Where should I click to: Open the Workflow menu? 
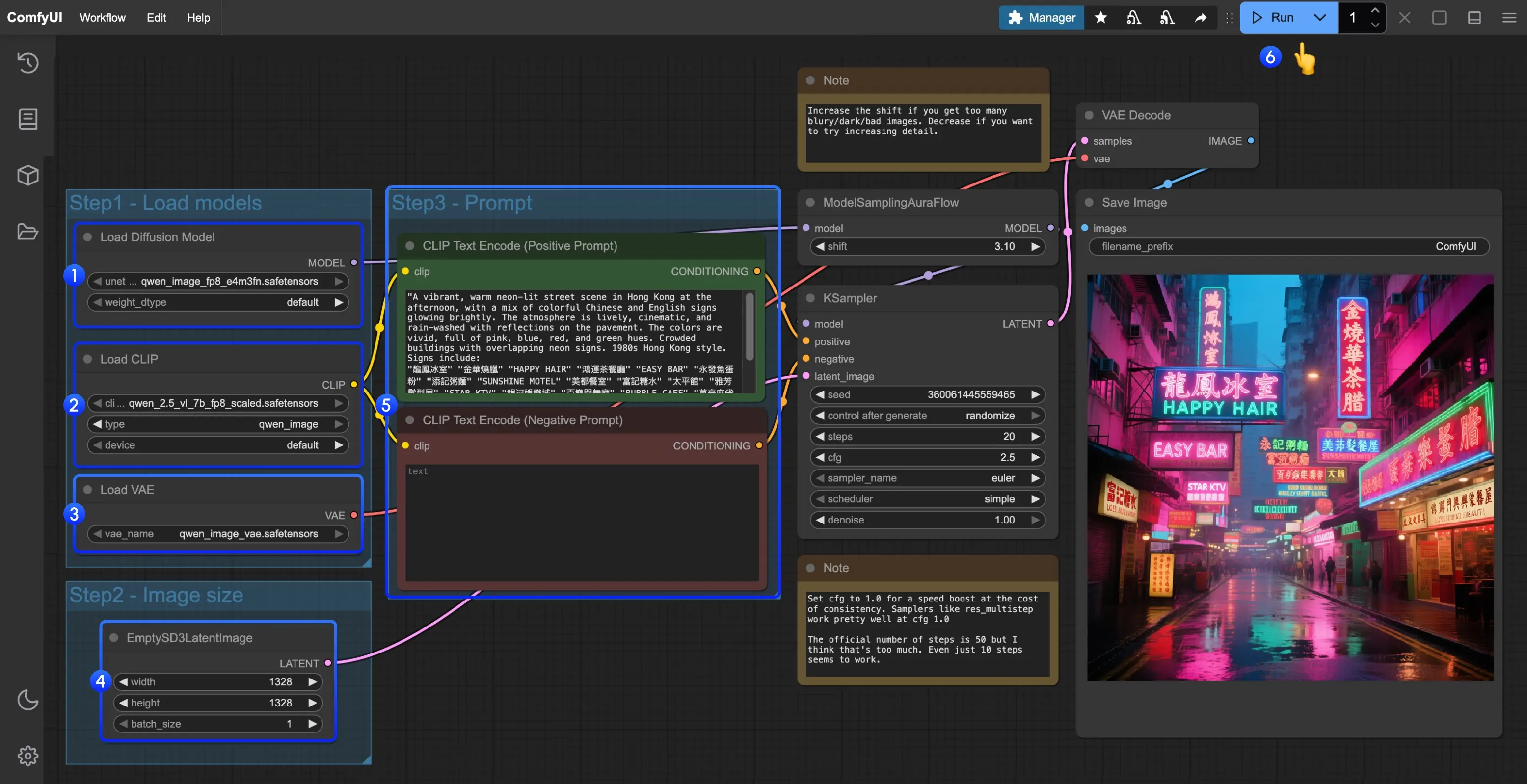[x=103, y=18]
